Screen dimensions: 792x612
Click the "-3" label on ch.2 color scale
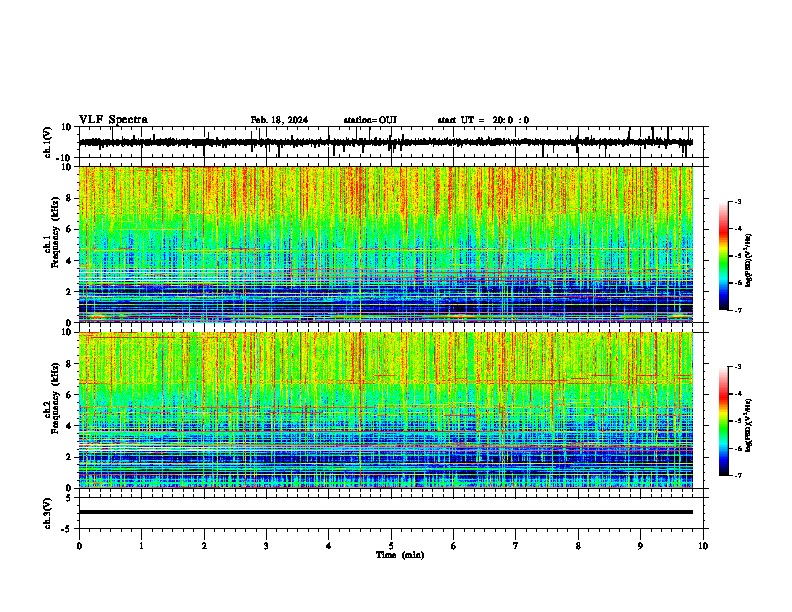coord(737,367)
